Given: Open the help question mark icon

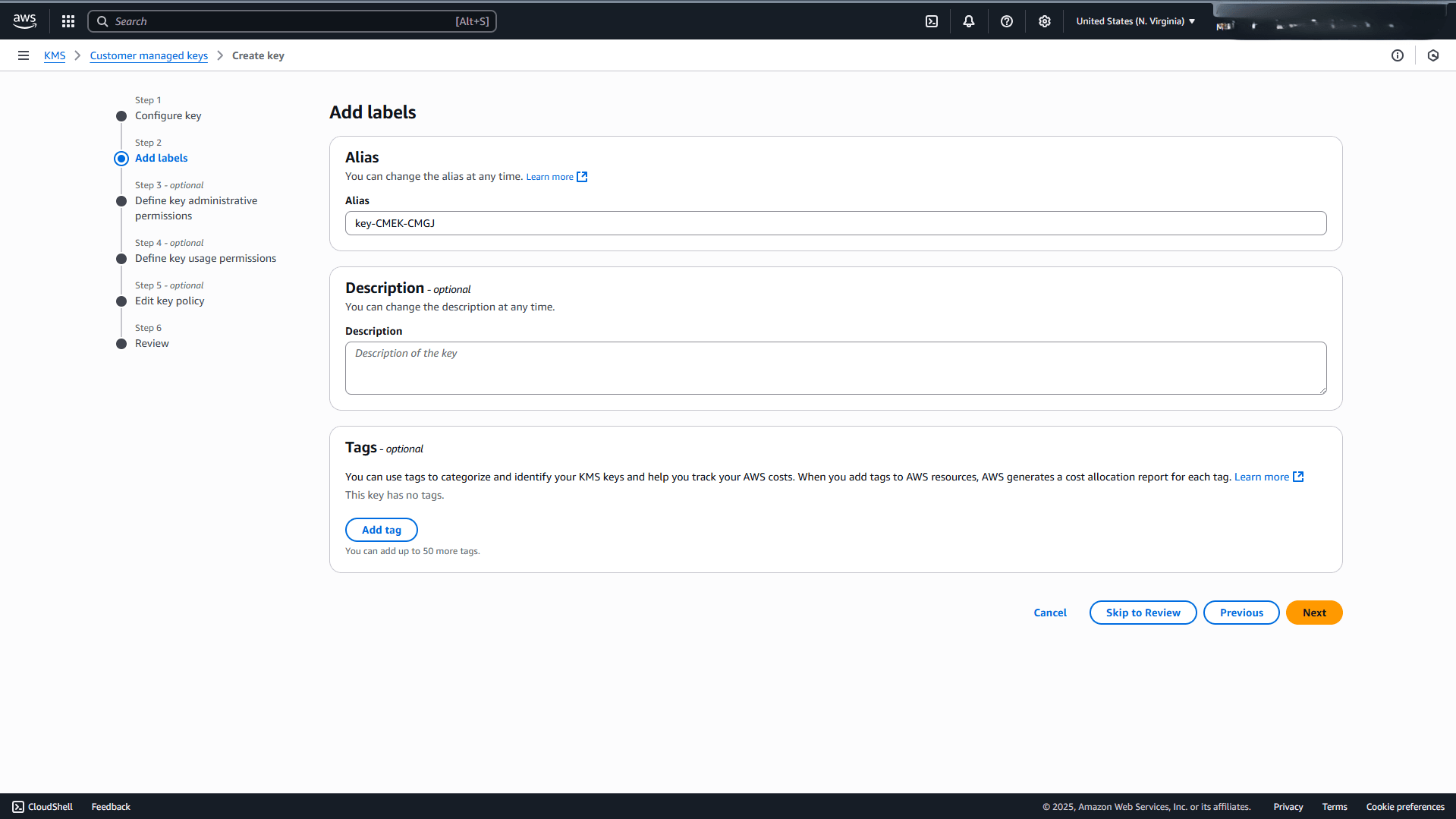Looking at the screenshot, I should [1006, 20].
